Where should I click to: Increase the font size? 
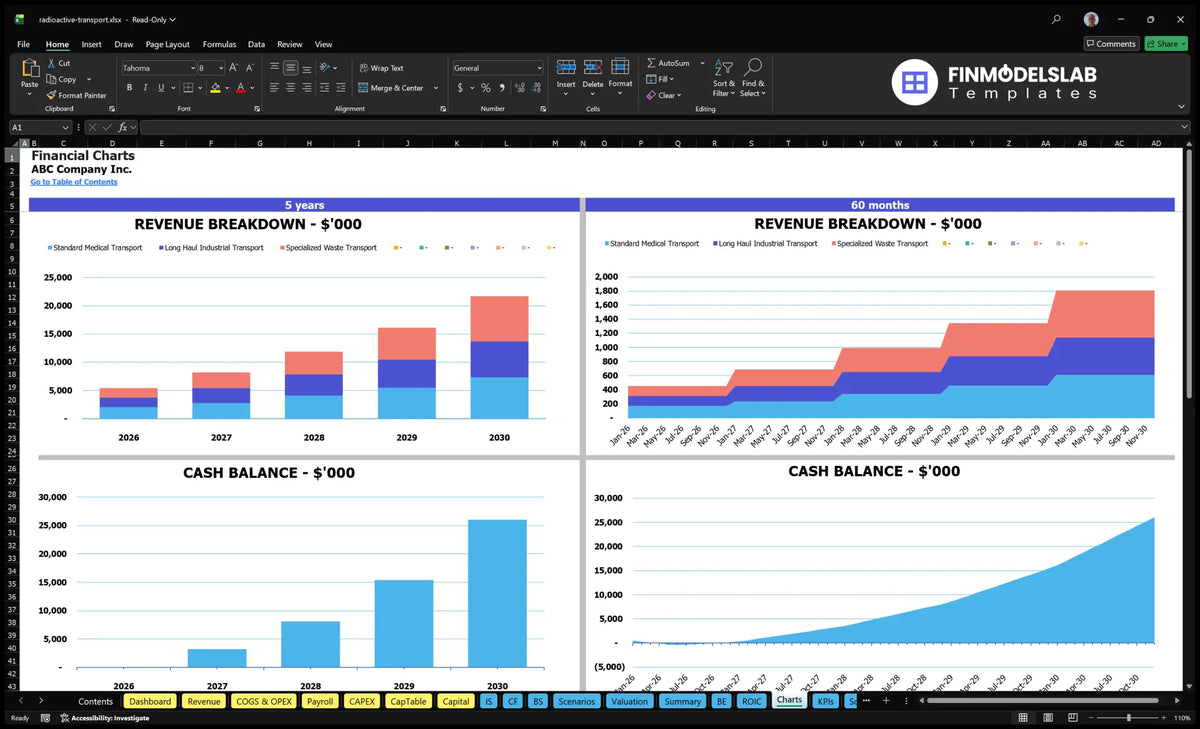click(x=234, y=68)
